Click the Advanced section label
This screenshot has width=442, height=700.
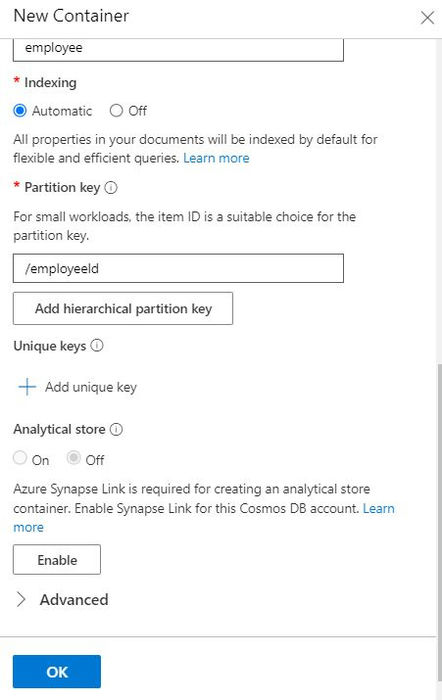pyautogui.click(x=74, y=600)
